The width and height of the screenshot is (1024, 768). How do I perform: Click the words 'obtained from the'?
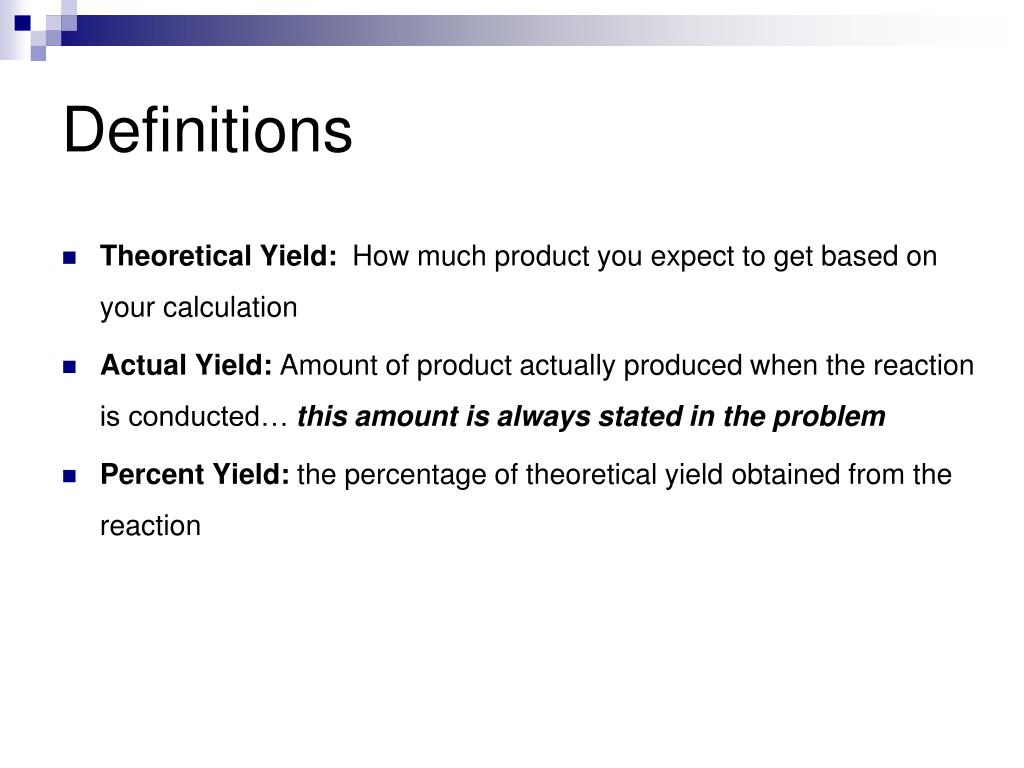841,474
